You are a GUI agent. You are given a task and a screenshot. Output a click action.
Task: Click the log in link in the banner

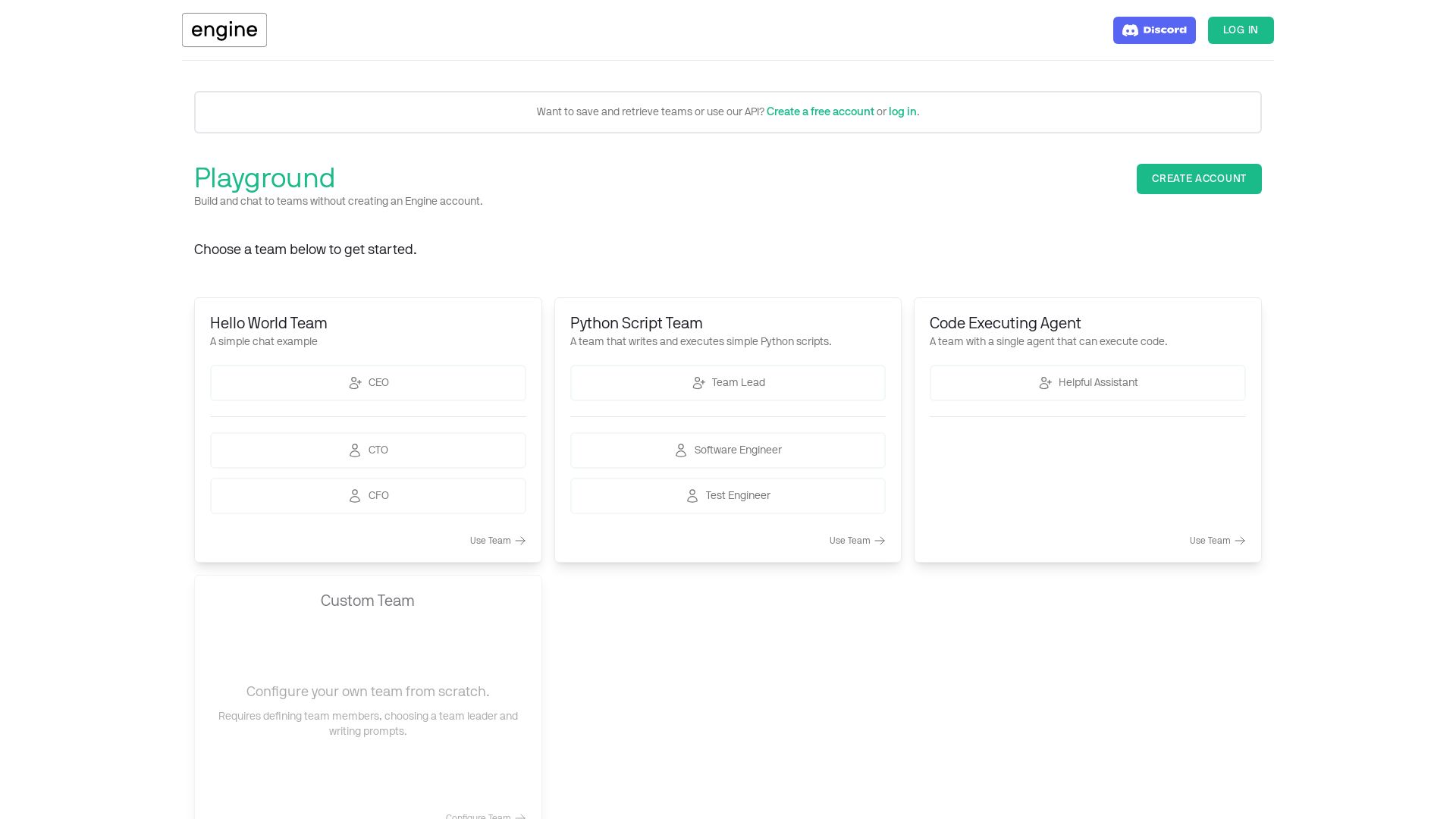tap(902, 111)
